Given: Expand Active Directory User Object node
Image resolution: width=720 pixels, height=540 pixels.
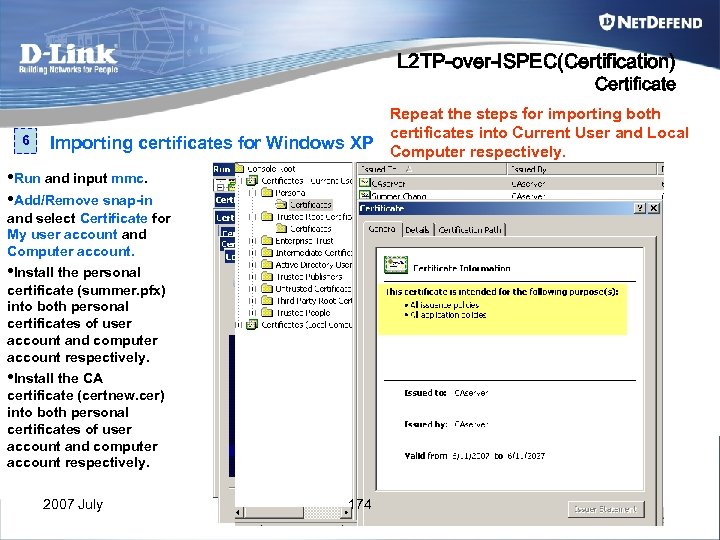Looking at the screenshot, I should [252, 264].
